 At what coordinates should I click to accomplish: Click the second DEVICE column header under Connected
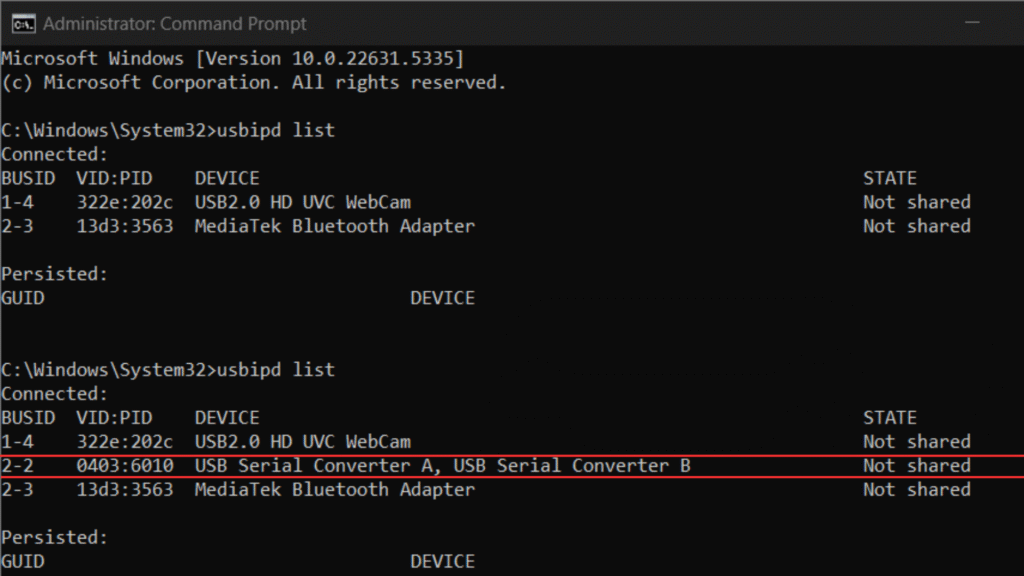(x=227, y=418)
